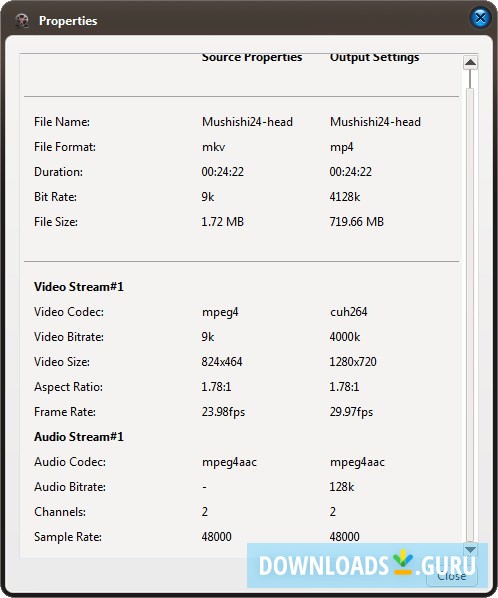This screenshot has width=498, height=598.
Task: Click the File Name label
Action: point(62,122)
